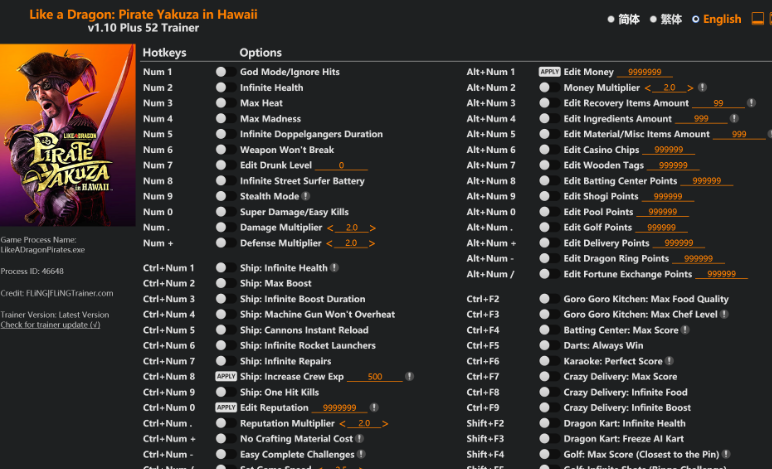Click the Edit Drunk Level field

pyautogui.click(x=341, y=165)
